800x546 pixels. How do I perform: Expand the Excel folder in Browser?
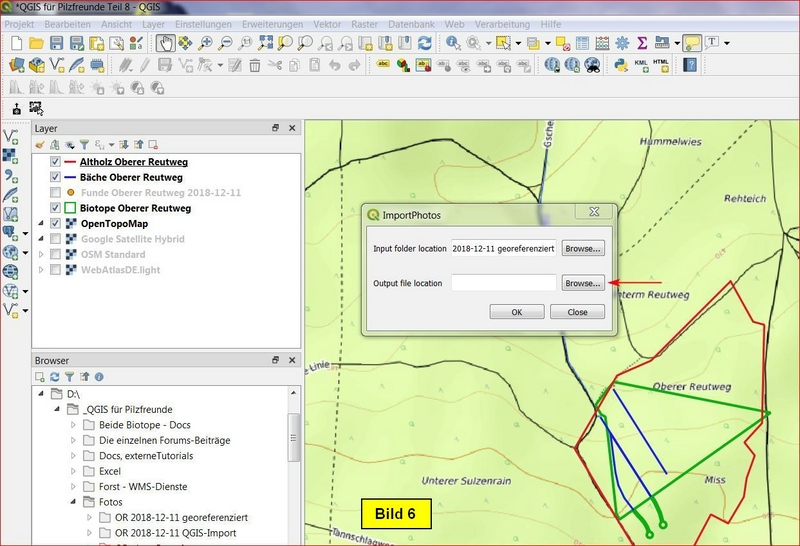[73, 471]
